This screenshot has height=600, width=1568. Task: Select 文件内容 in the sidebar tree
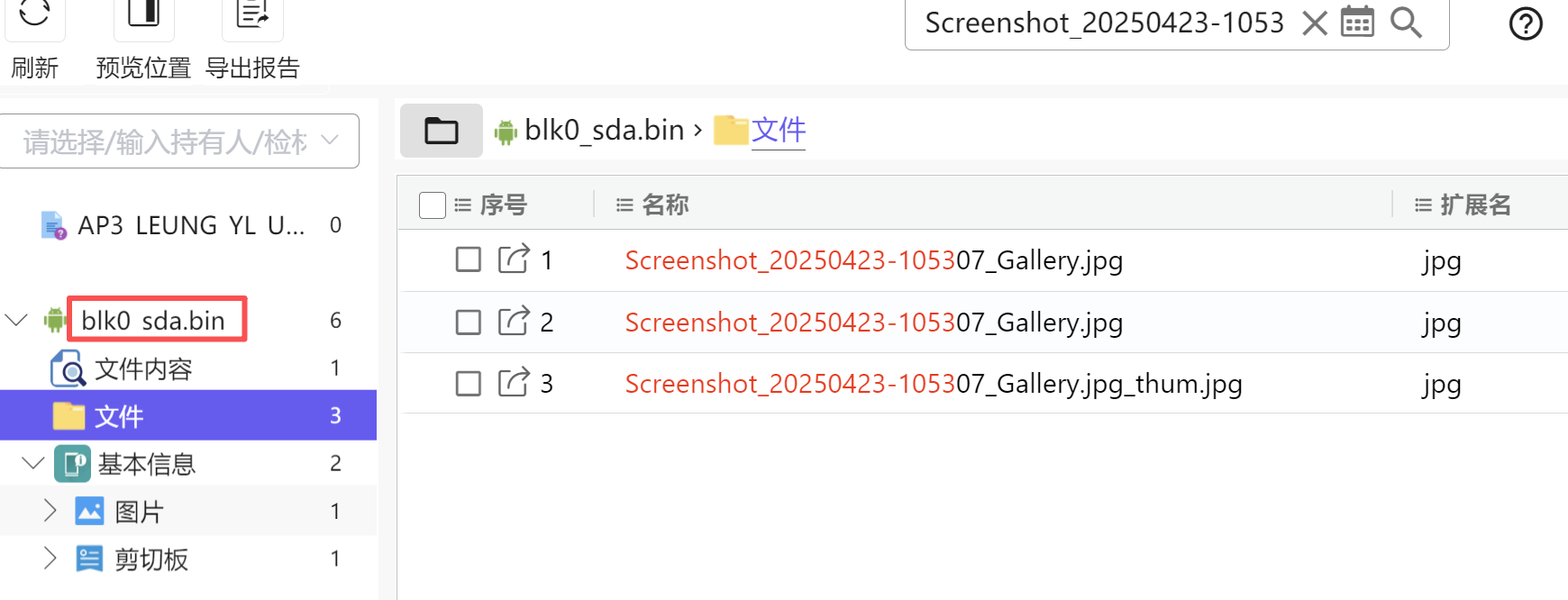143,368
